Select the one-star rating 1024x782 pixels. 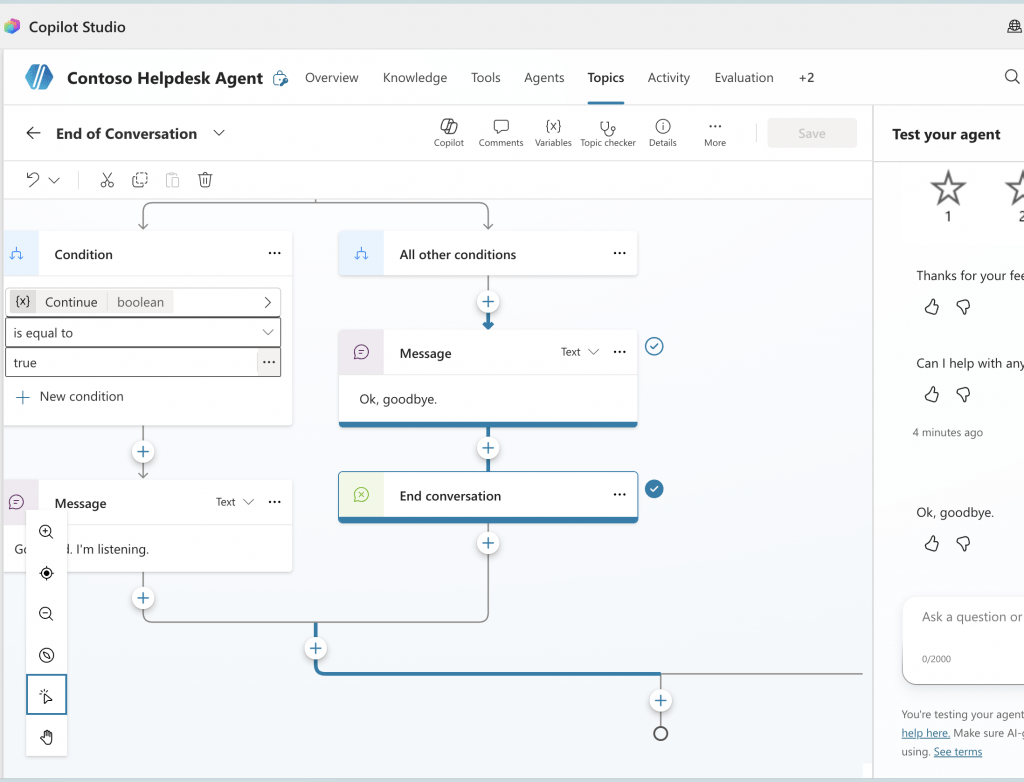(x=948, y=197)
